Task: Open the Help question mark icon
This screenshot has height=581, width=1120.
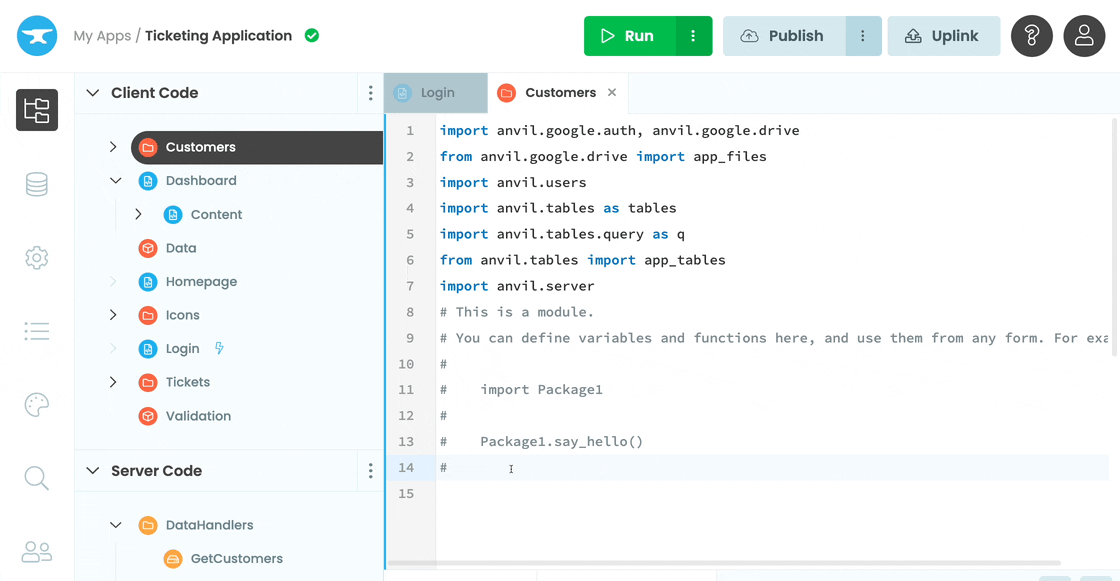Action: (1031, 36)
